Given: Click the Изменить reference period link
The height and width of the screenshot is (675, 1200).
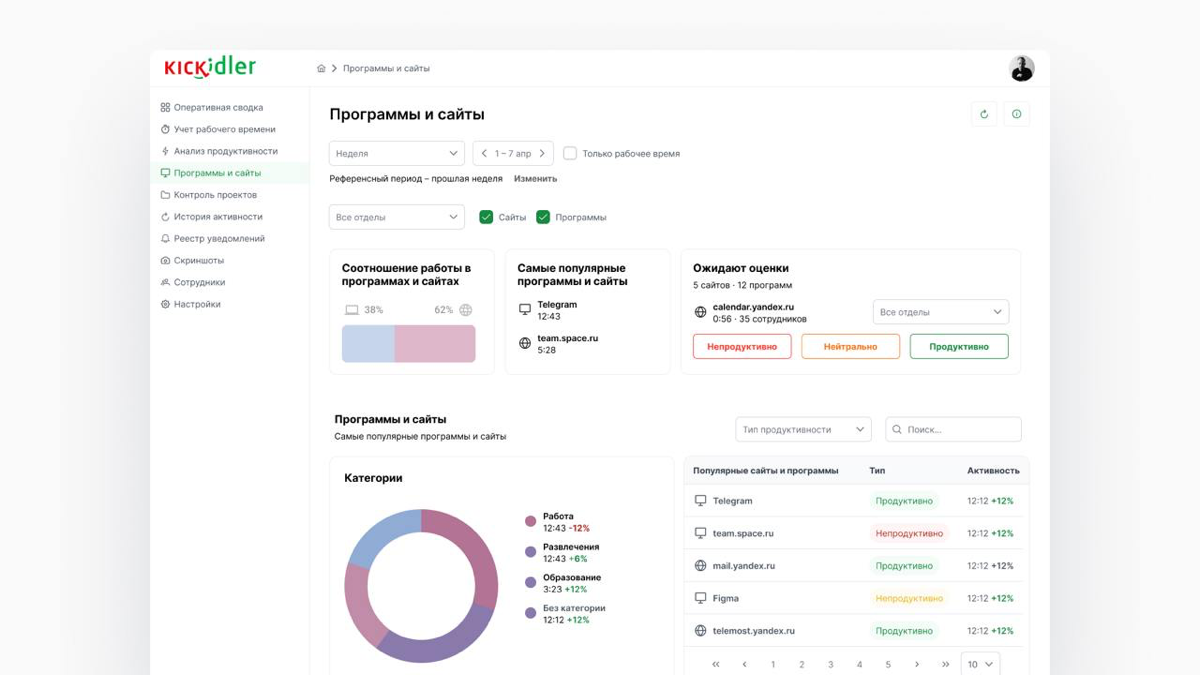Looking at the screenshot, I should 535,179.
